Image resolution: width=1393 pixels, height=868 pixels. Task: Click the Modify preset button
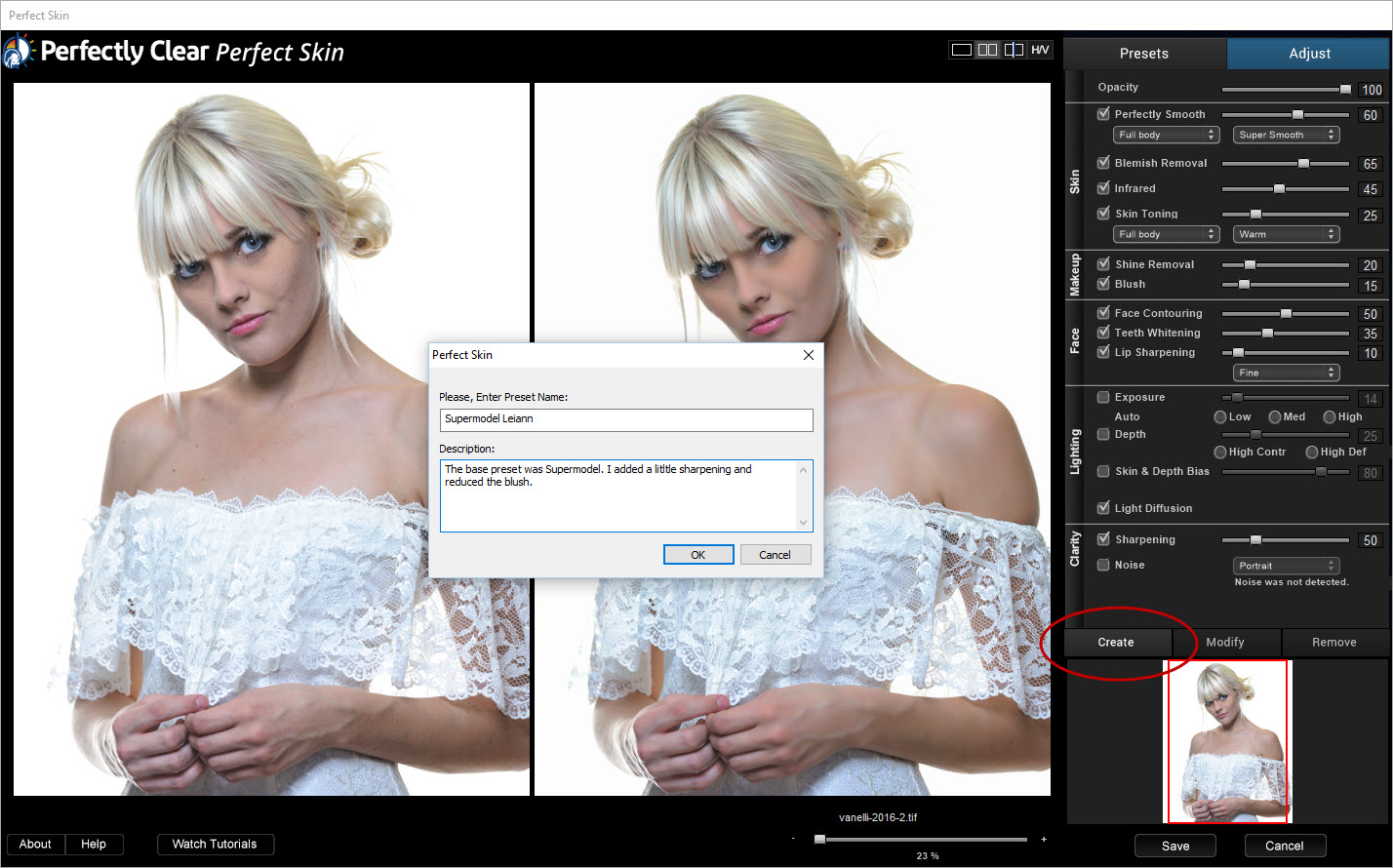pyautogui.click(x=1225, y=643)
